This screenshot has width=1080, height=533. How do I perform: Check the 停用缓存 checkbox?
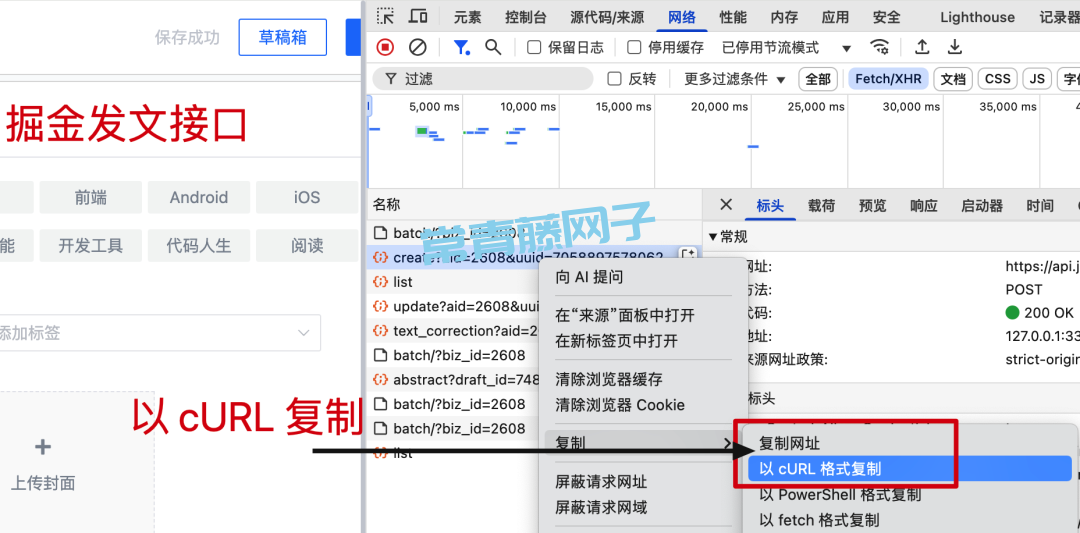point(635,48)
